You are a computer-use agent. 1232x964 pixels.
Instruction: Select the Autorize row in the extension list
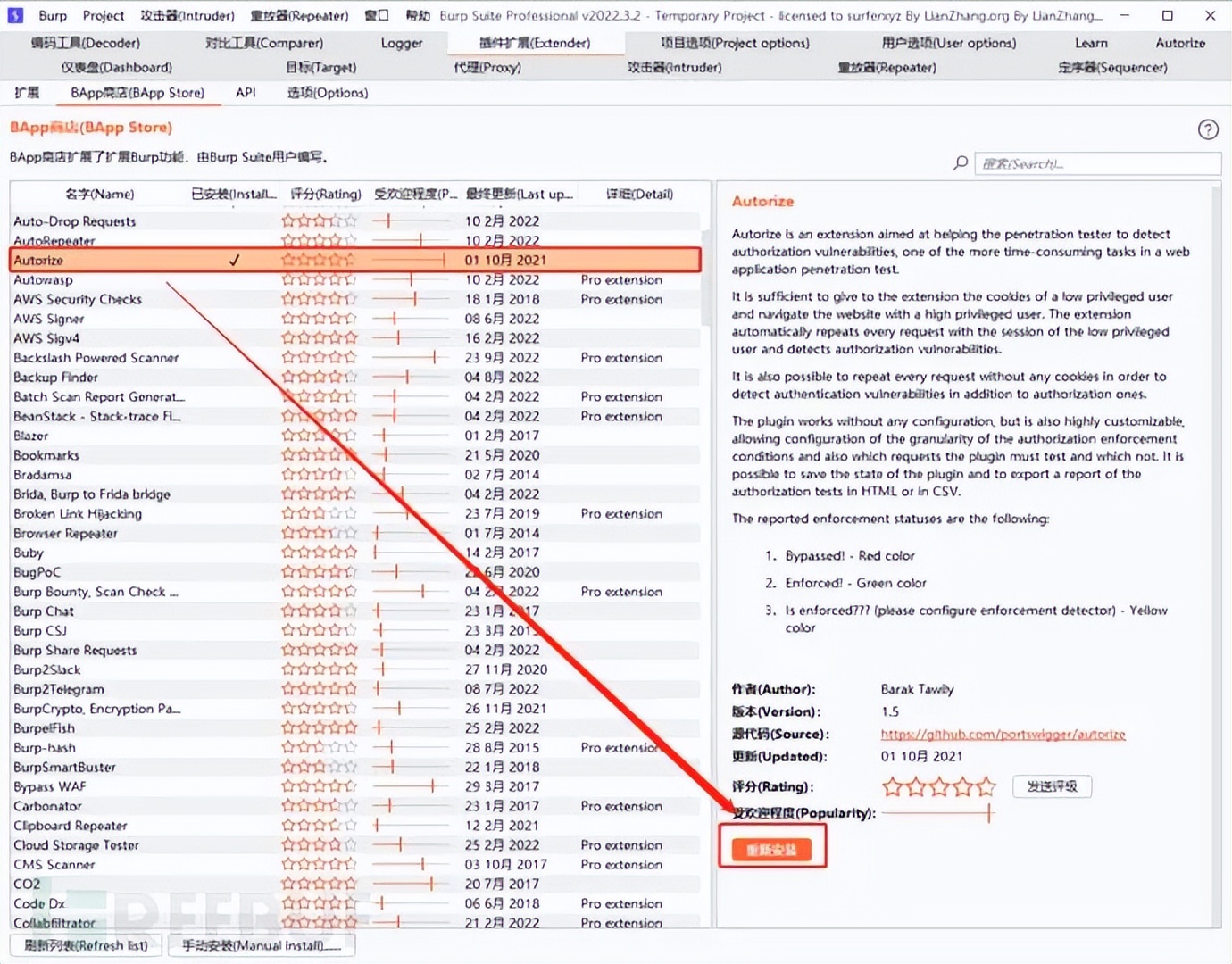[x=355, y=260]
